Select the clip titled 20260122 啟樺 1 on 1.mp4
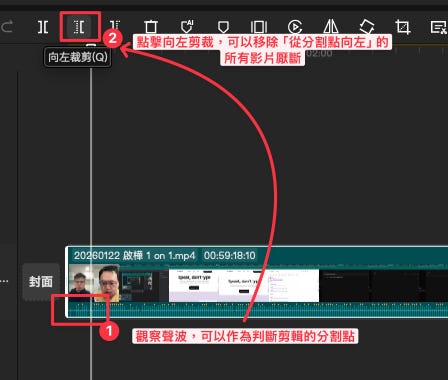This screenshot has width=448, height=380. (x=134, y=256)
